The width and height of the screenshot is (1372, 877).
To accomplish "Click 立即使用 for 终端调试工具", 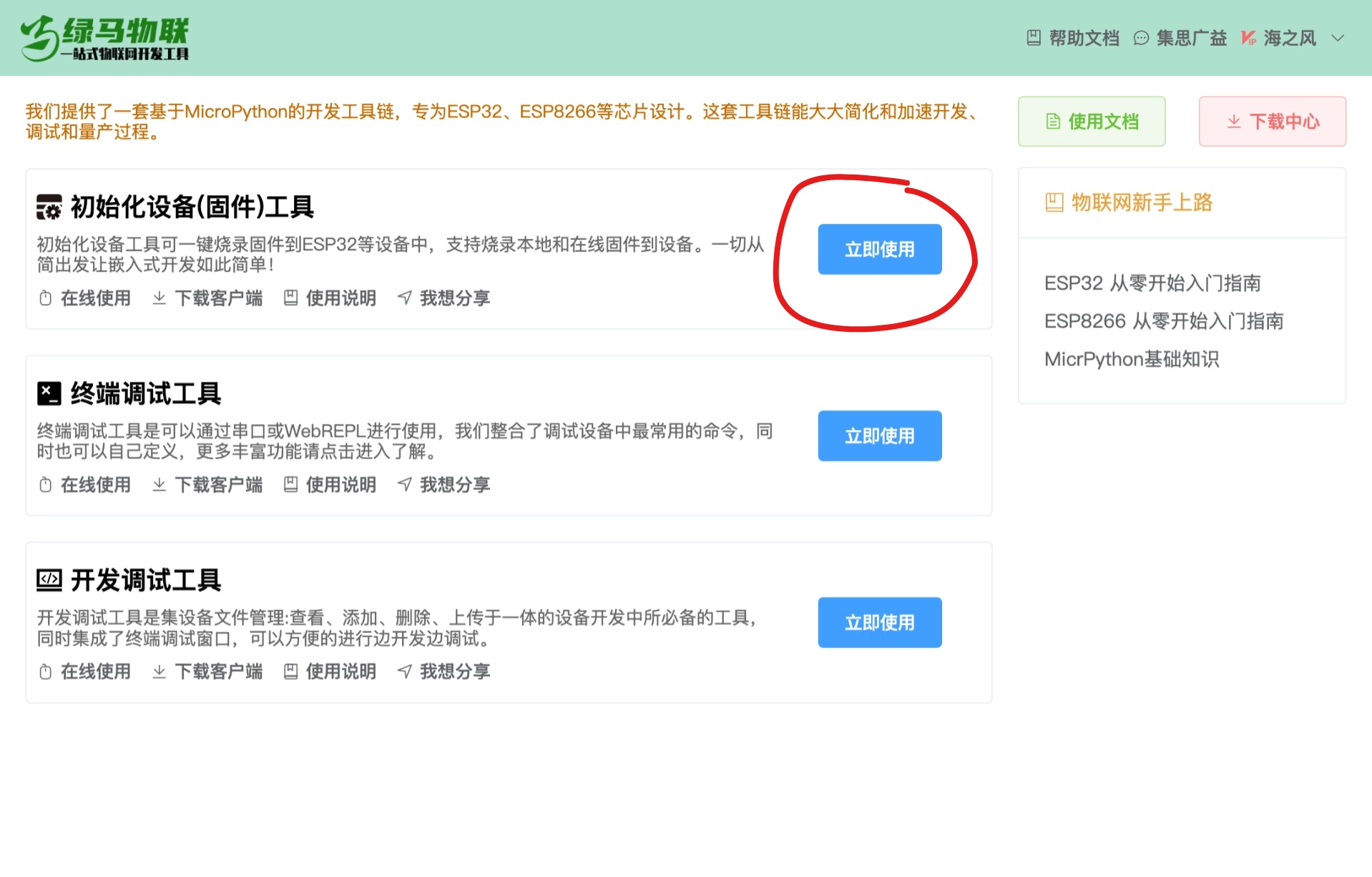I will point(879,436).
